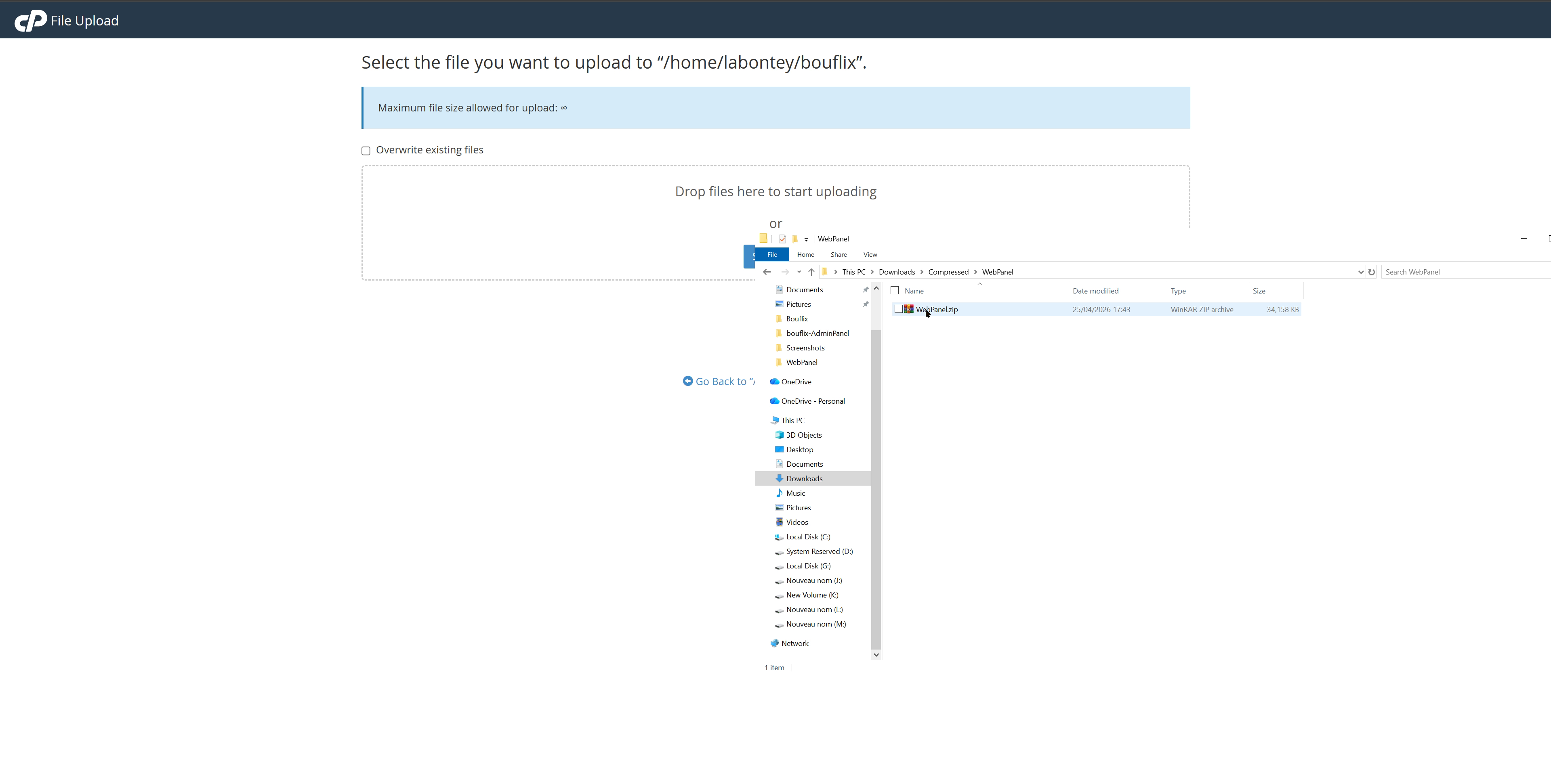Open the recent locations dropdown arrow
The width and height of the screenshot is (1551, 784).
tap(799, 272)
